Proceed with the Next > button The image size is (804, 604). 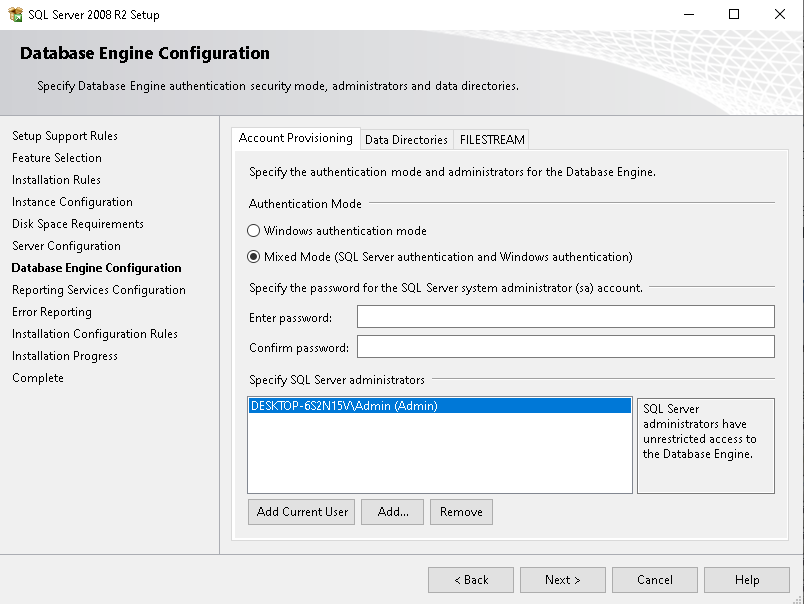point(562,579)
